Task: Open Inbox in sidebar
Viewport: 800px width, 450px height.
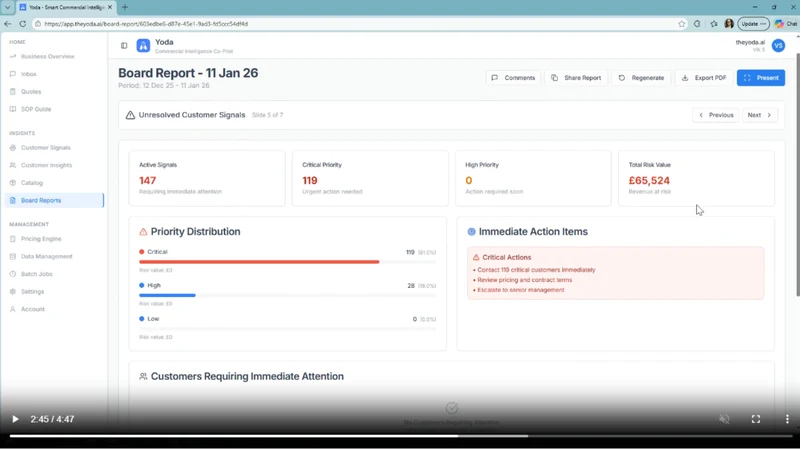Action: (29, 74)
